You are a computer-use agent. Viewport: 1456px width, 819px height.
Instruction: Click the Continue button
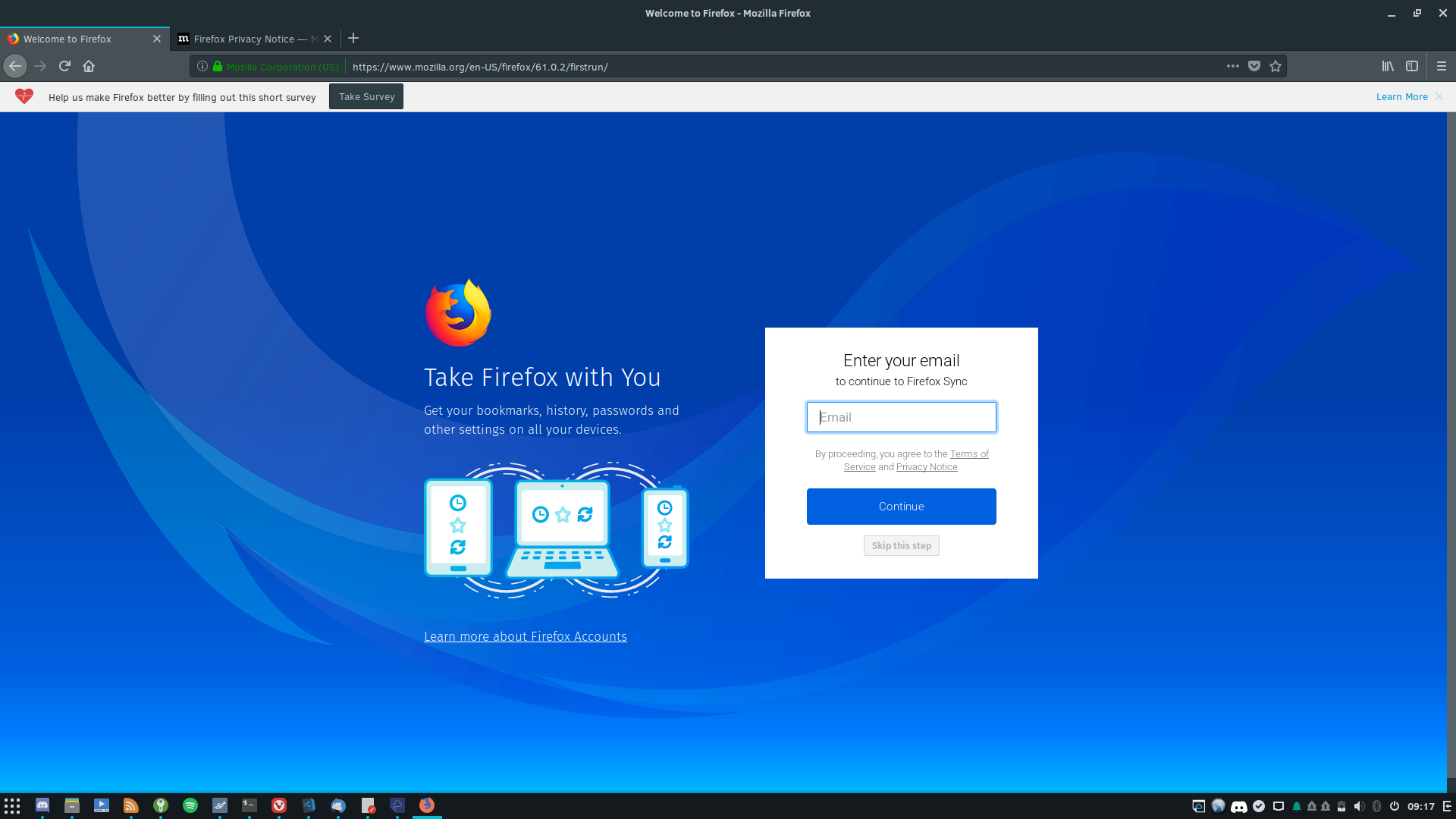[901, 507]
